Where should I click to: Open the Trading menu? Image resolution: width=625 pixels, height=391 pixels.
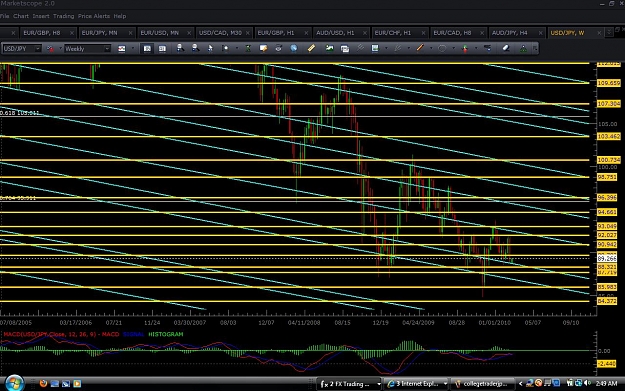tap(63, 16)
